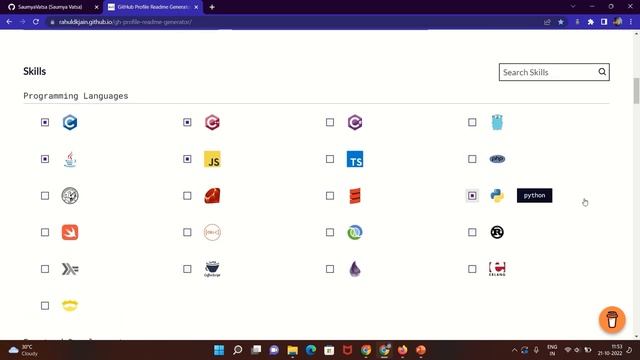Open the Chrome three-dot menu

point(631,22)
